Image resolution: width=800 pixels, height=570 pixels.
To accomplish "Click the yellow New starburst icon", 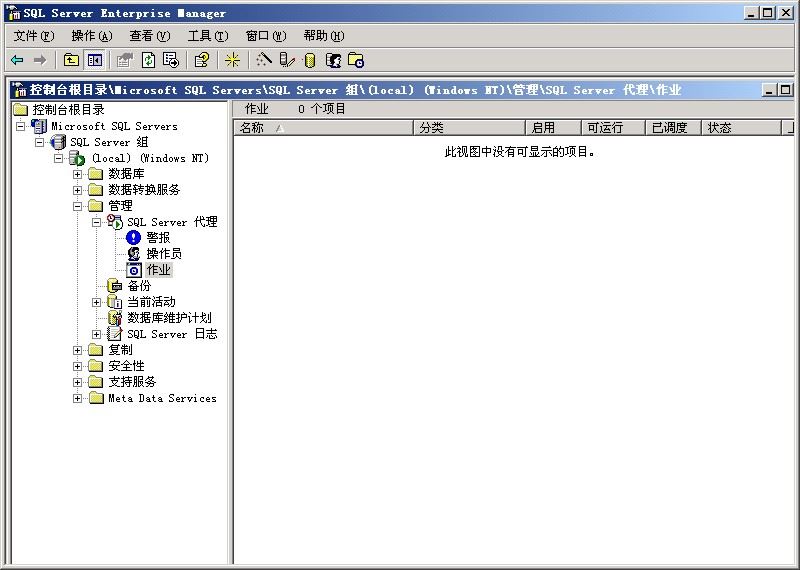I will pyautogui.click(x=232, y=60).
